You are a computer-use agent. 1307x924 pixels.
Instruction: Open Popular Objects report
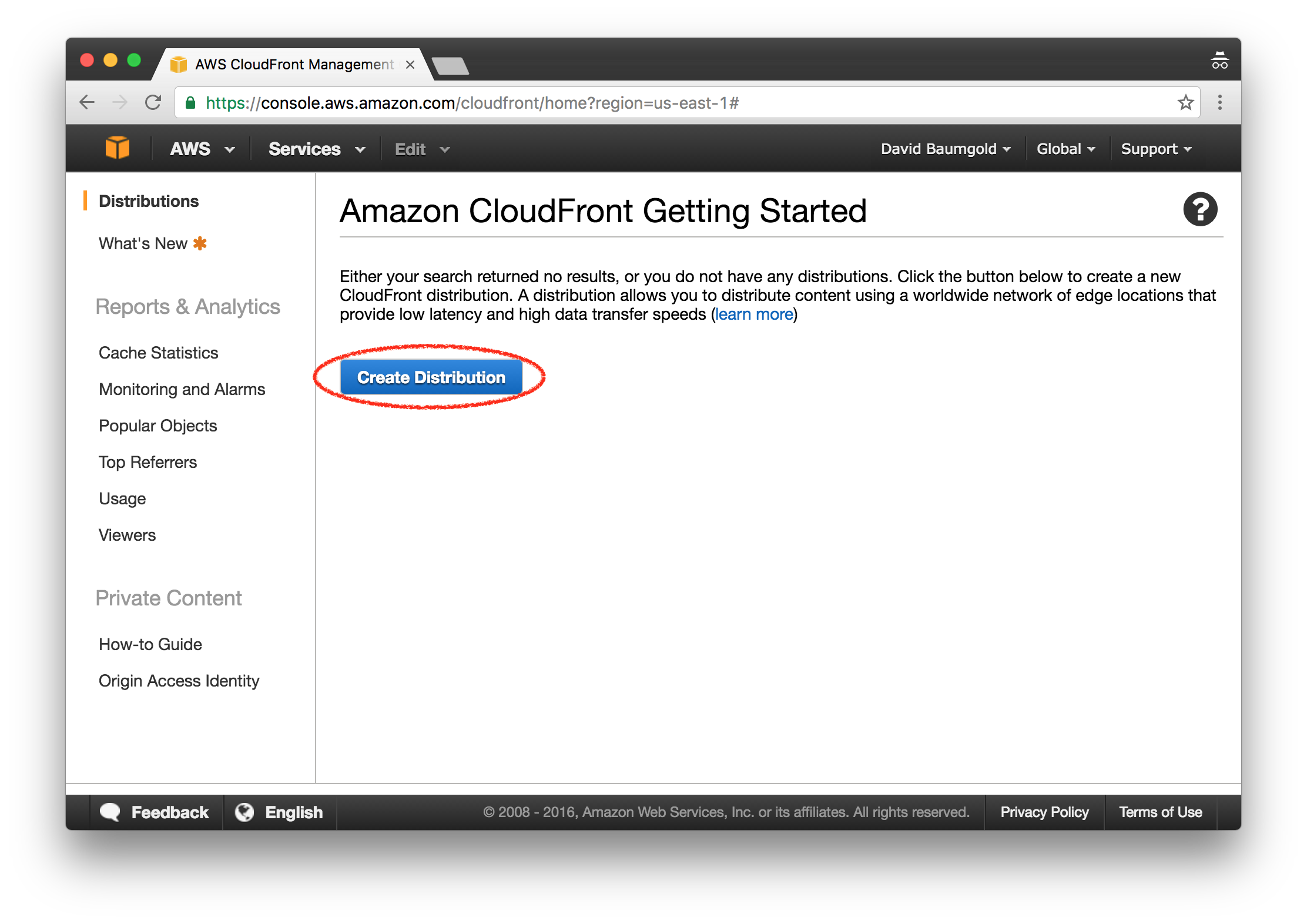pyautogui.click(x=158, y=426)
